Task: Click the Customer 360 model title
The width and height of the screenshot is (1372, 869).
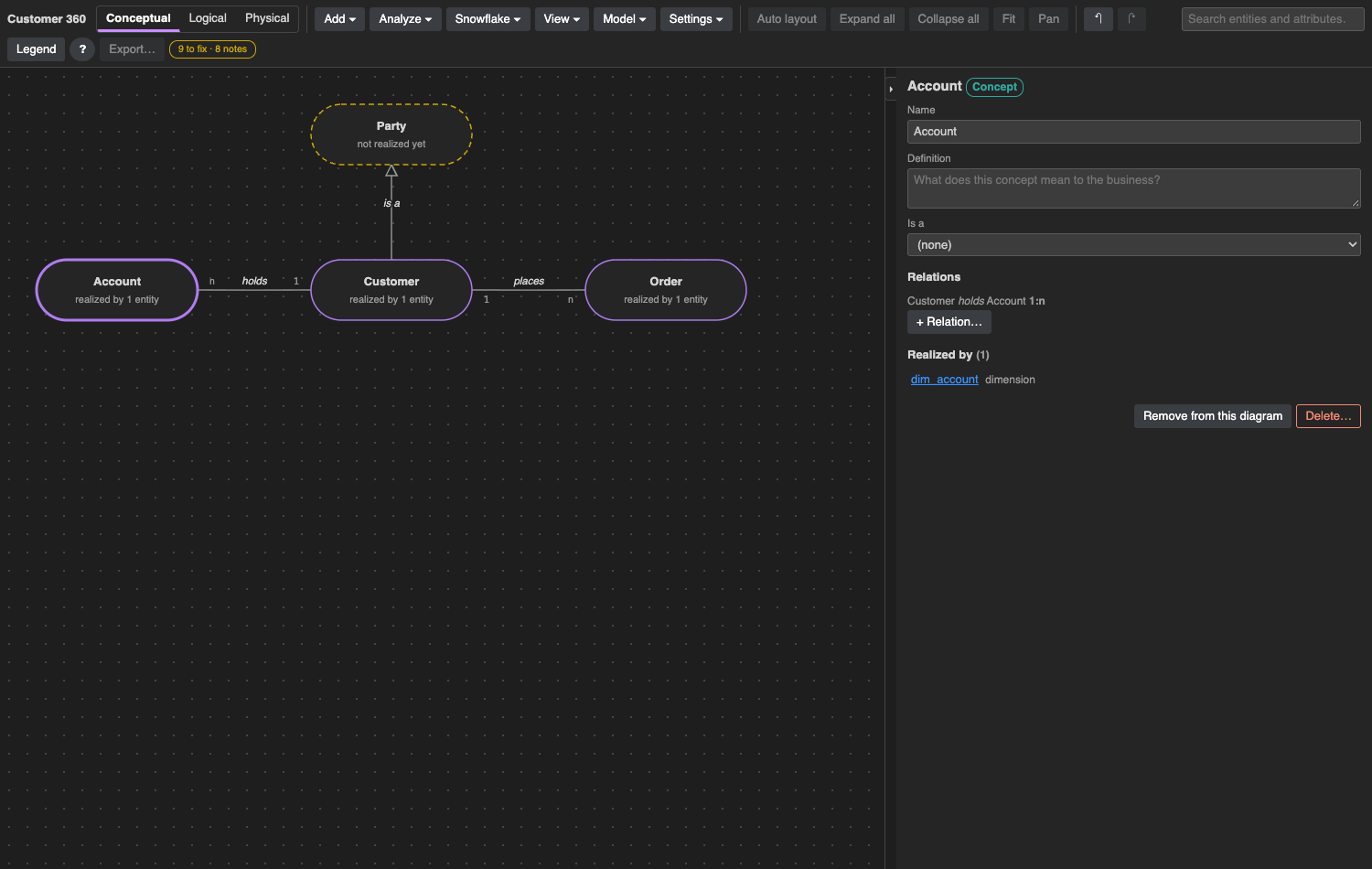Action: point(47,19)
